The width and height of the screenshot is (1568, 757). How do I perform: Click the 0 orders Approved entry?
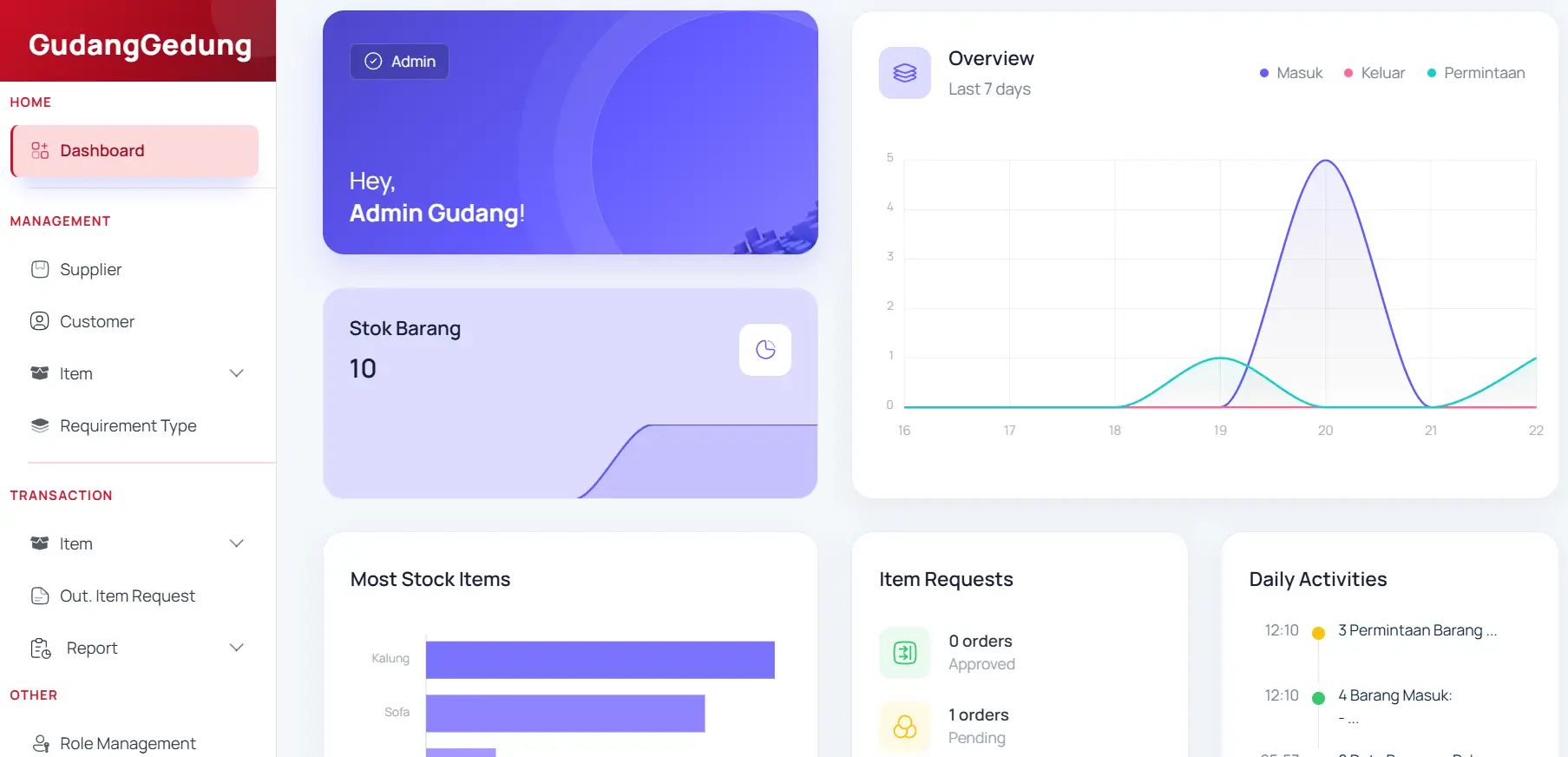pyautogui.click(x=981, y=652)
